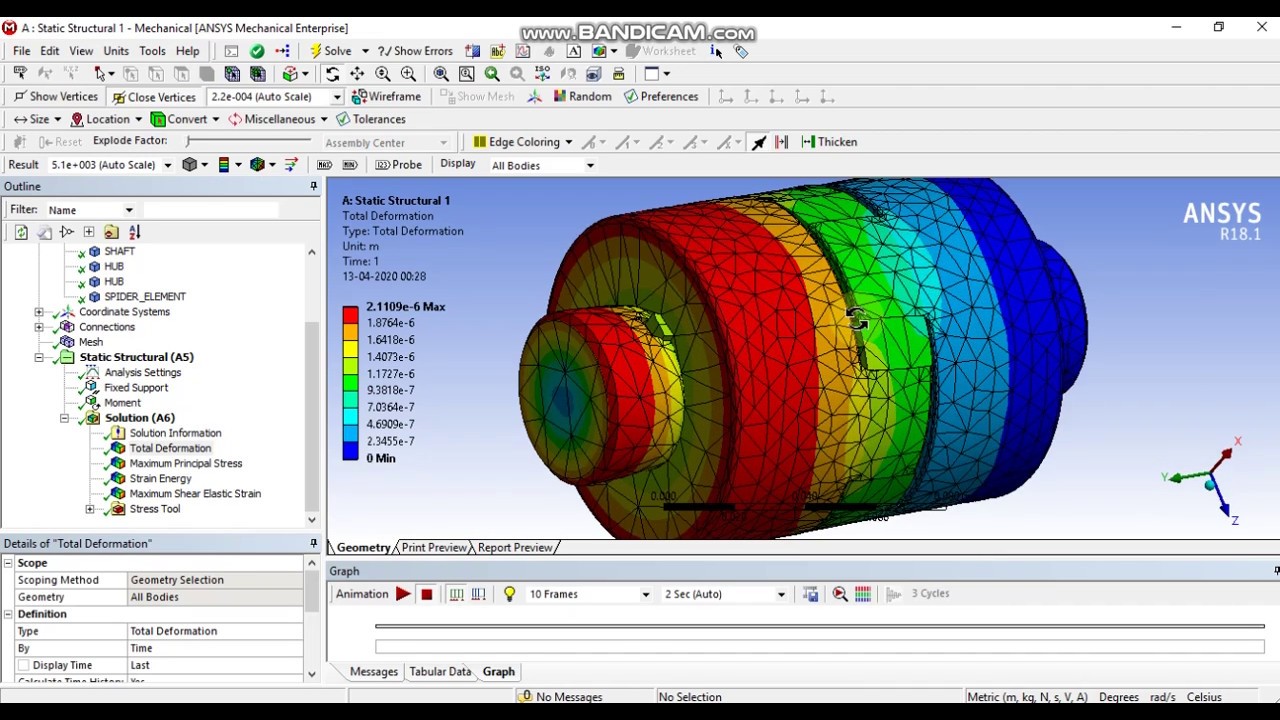Click the Export animation video icon
This screenshot has height=720, width=1280.
810,594
